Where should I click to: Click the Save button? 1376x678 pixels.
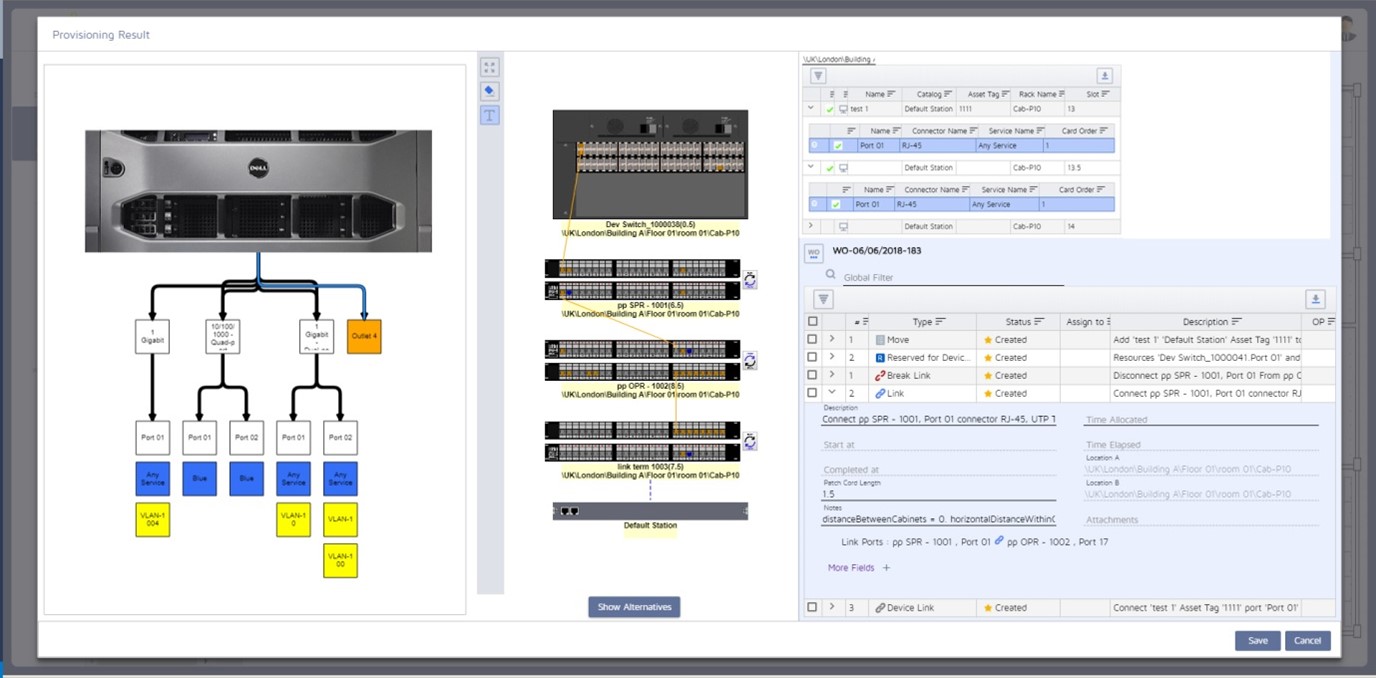(1258, 641)
